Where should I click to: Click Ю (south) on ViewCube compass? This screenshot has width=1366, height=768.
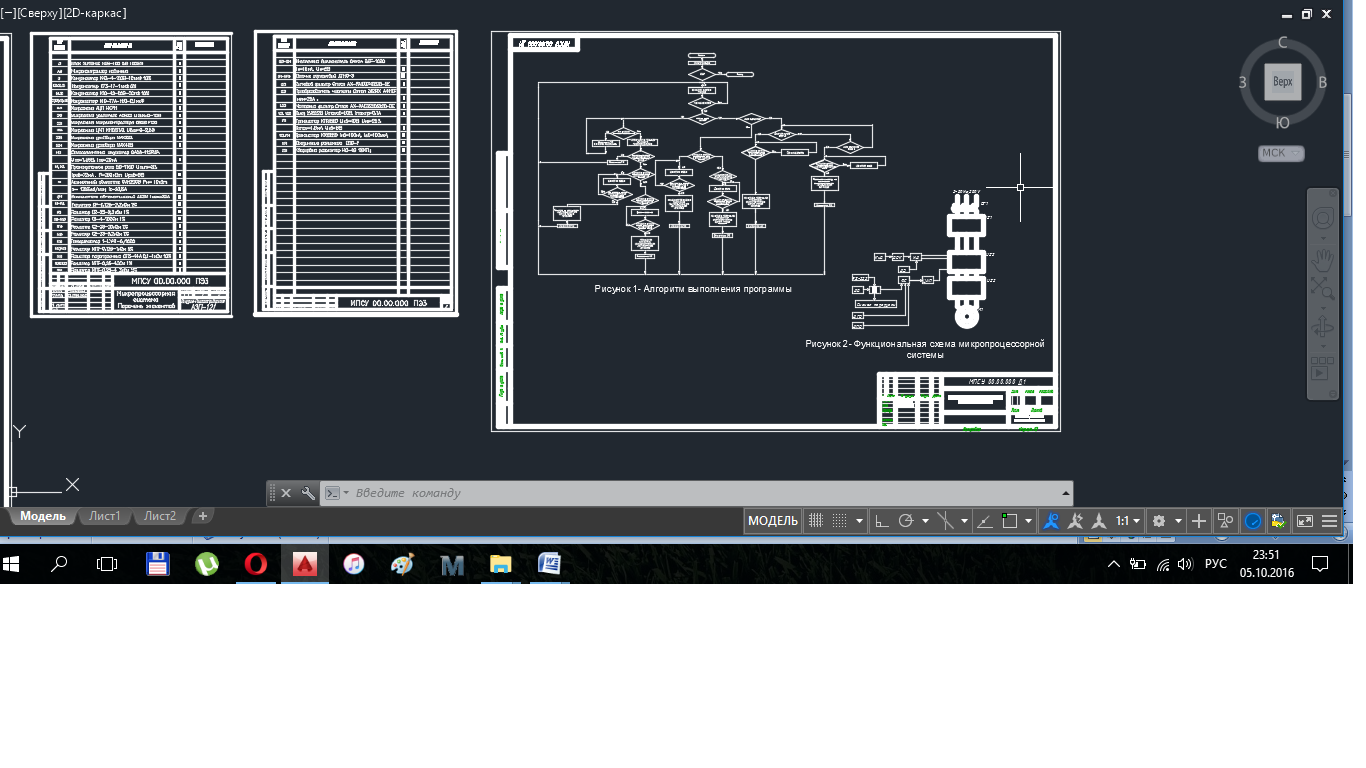click(x=1282, y=123)
